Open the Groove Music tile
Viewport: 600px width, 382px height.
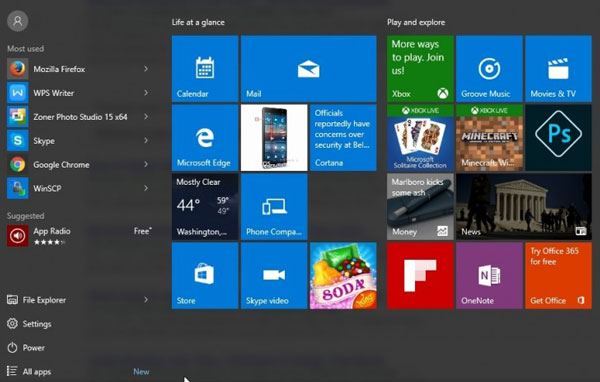(489, 69)
